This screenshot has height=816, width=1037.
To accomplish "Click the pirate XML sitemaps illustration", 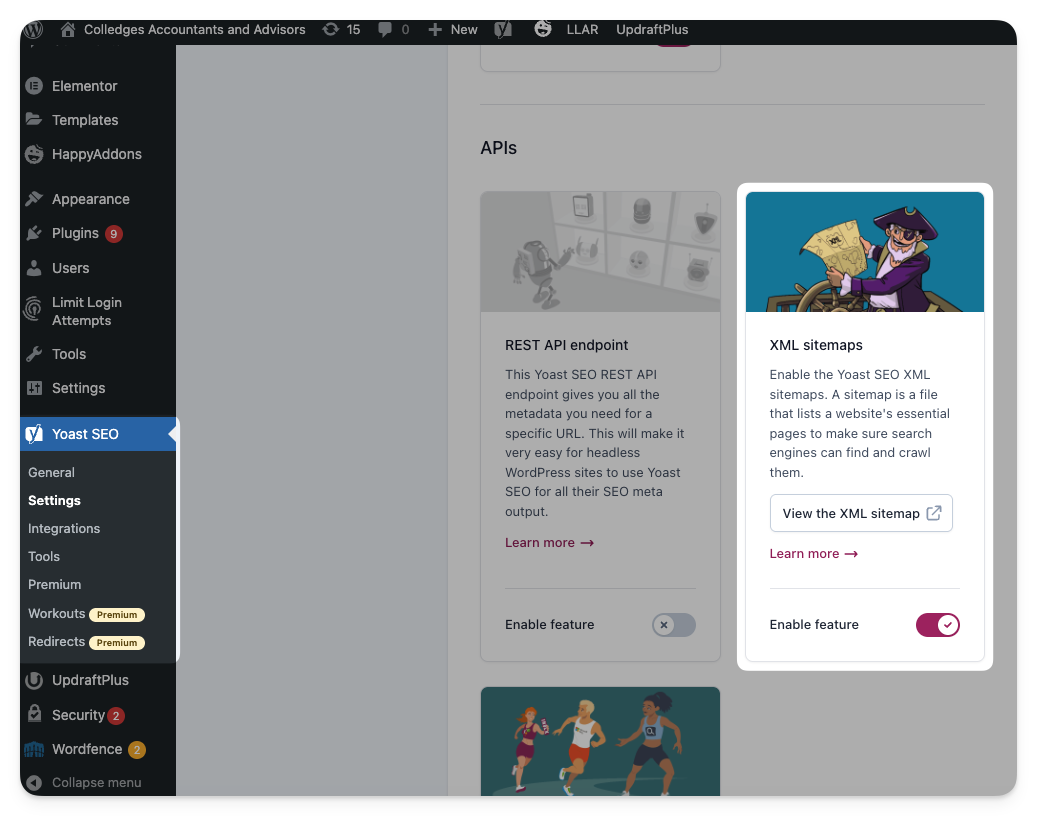I will (864, 252).
